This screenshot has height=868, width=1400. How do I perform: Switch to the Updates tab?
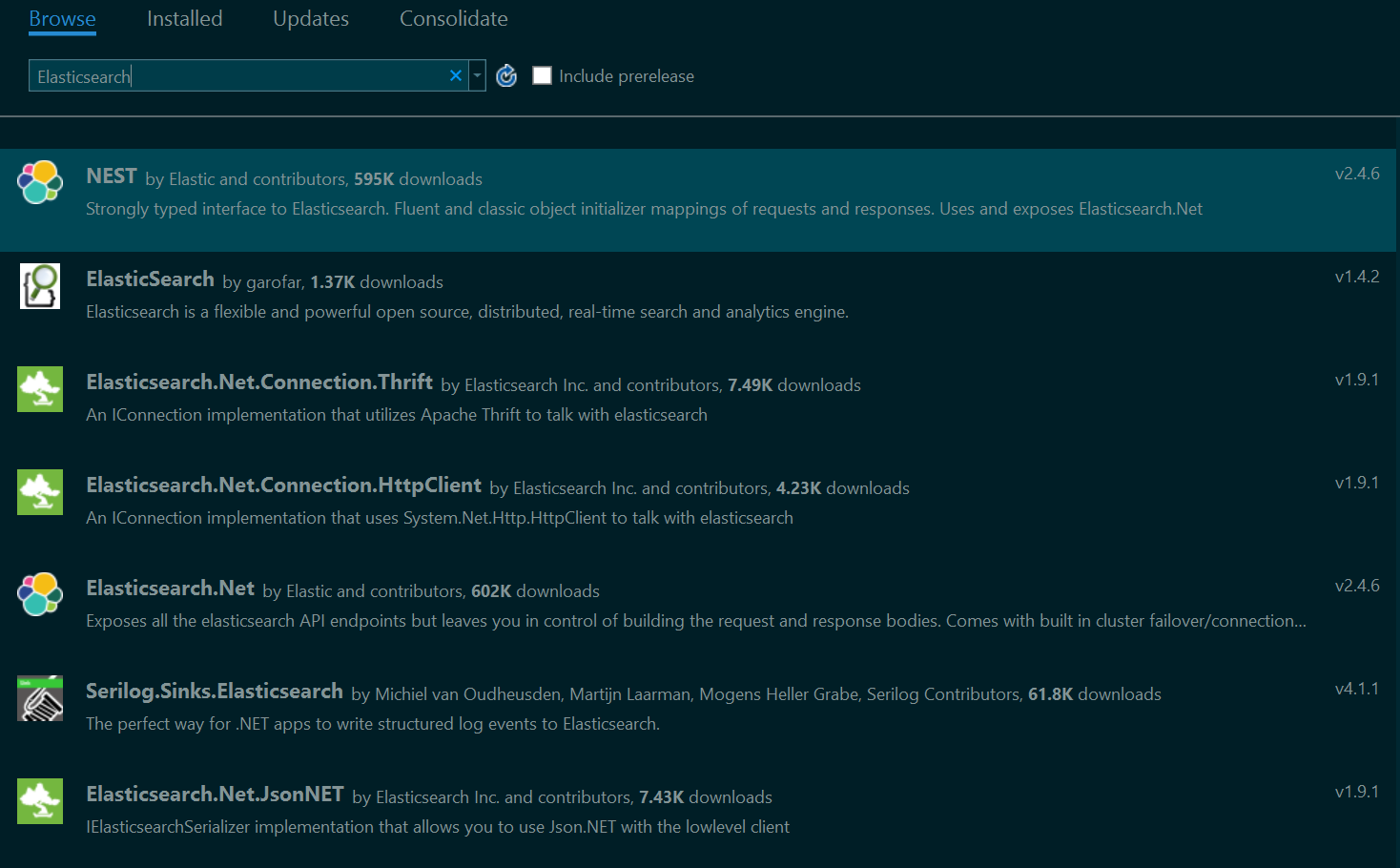[x=311, y=19]
